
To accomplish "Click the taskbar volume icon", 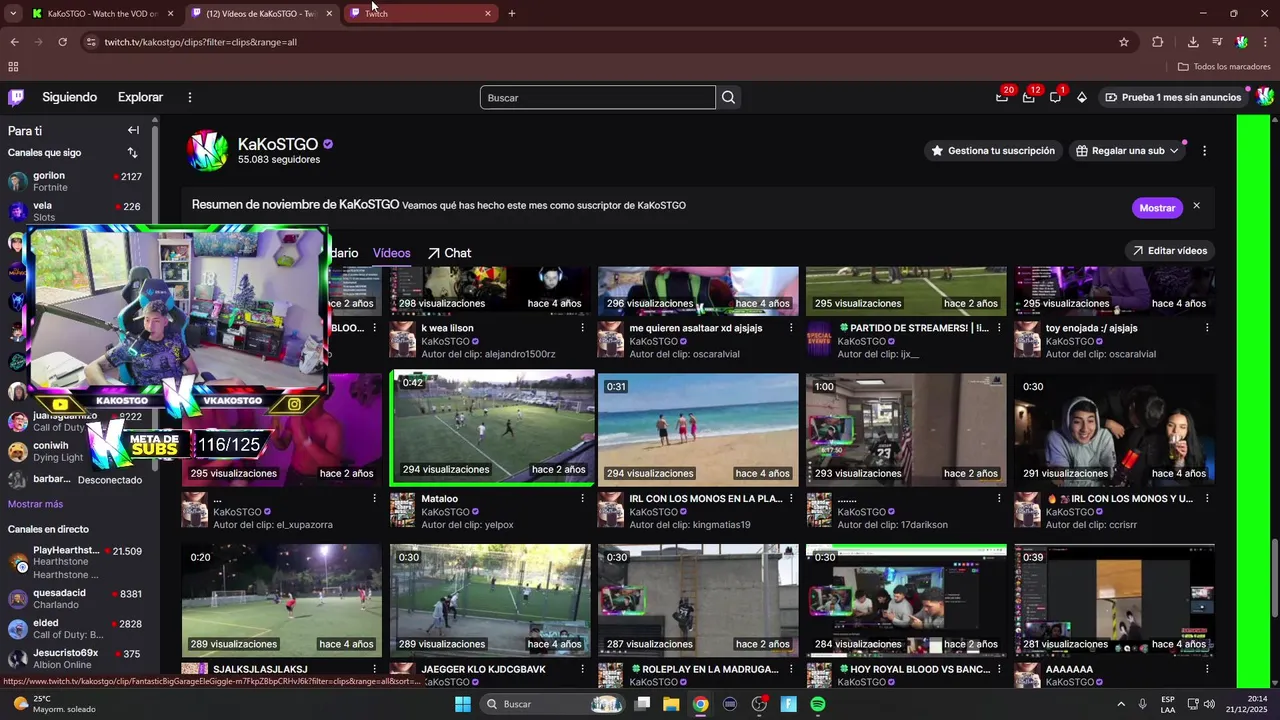I will click(x=1209, y=704).
